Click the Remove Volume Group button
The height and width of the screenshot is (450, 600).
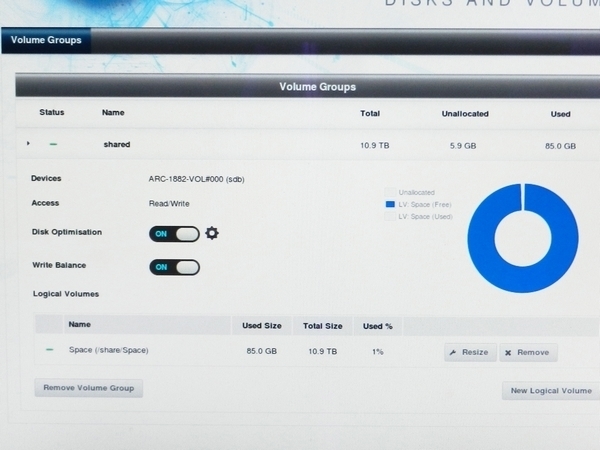coord(89,388)
